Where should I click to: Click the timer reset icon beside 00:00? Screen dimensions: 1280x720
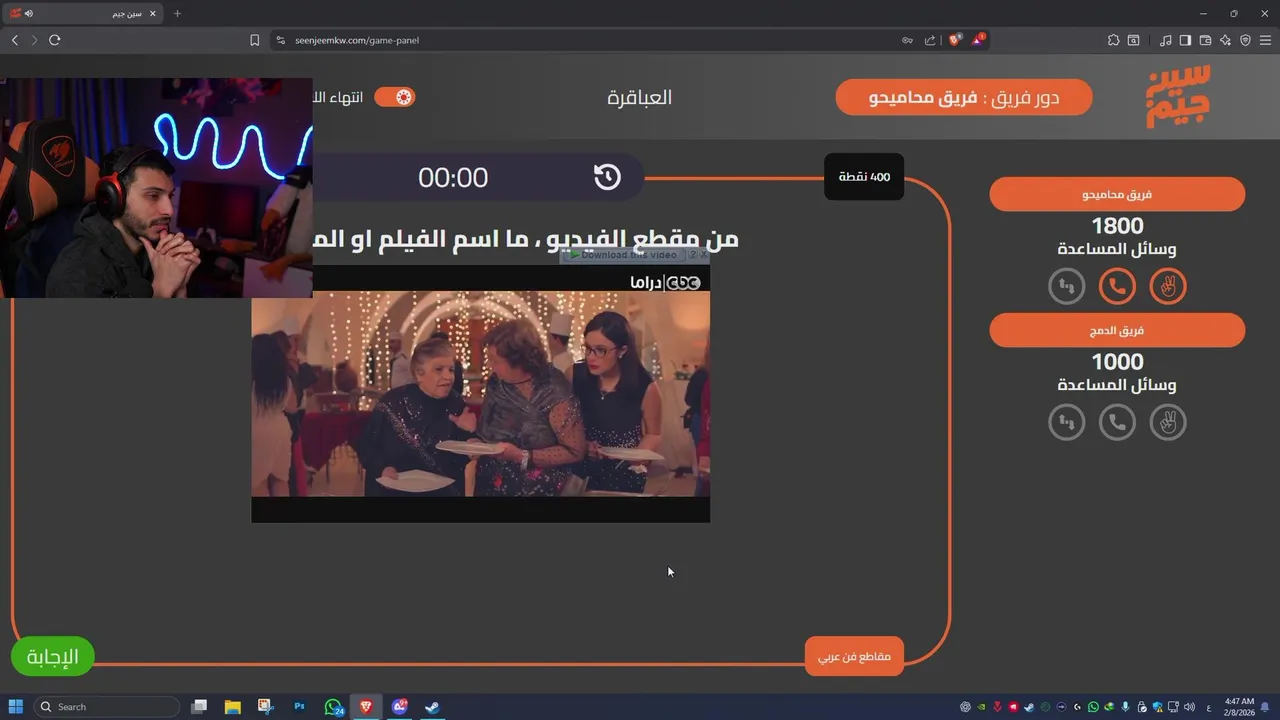(x=607, y=177)
